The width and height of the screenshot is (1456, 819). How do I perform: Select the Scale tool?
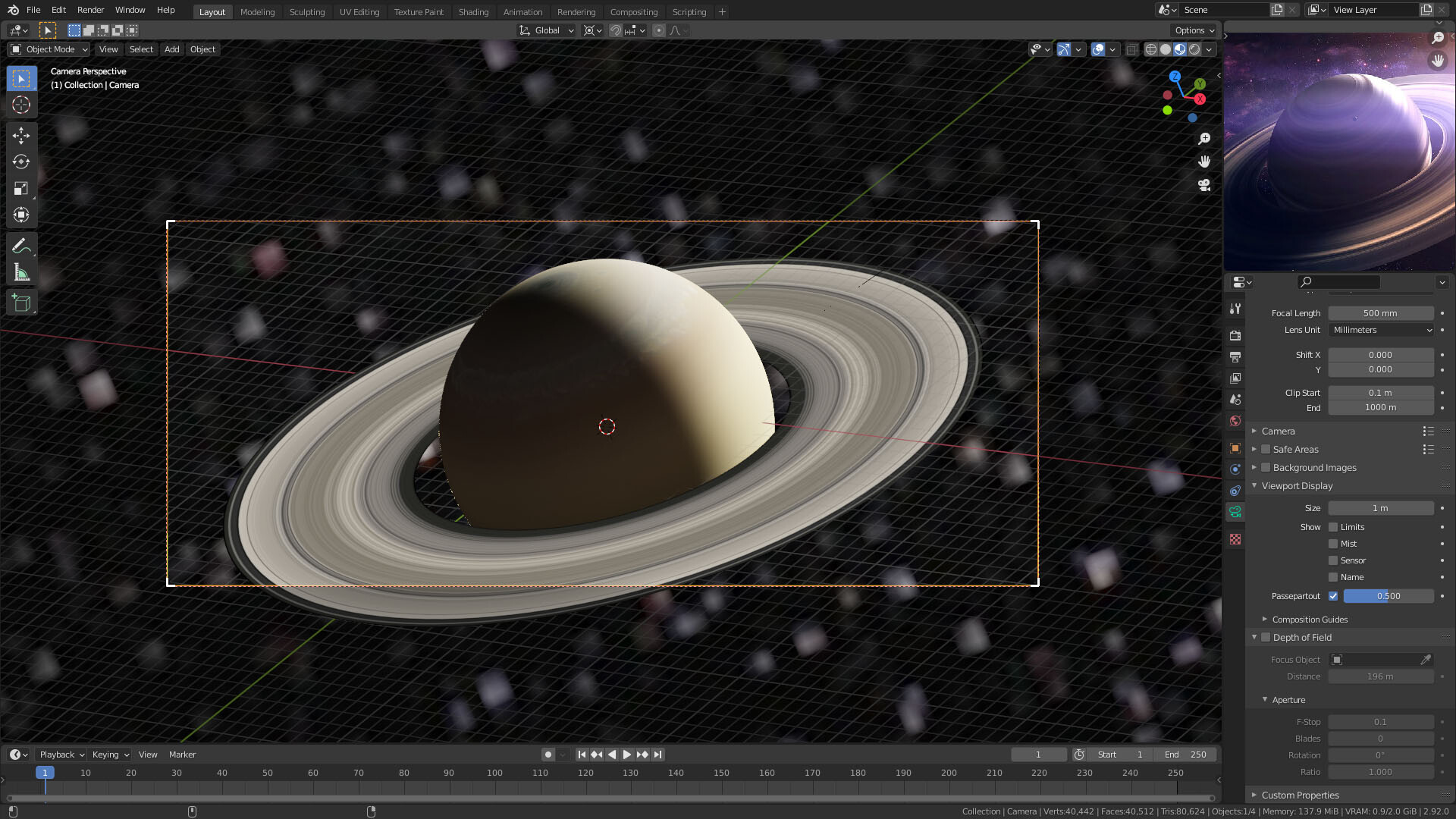click(21, 188)
